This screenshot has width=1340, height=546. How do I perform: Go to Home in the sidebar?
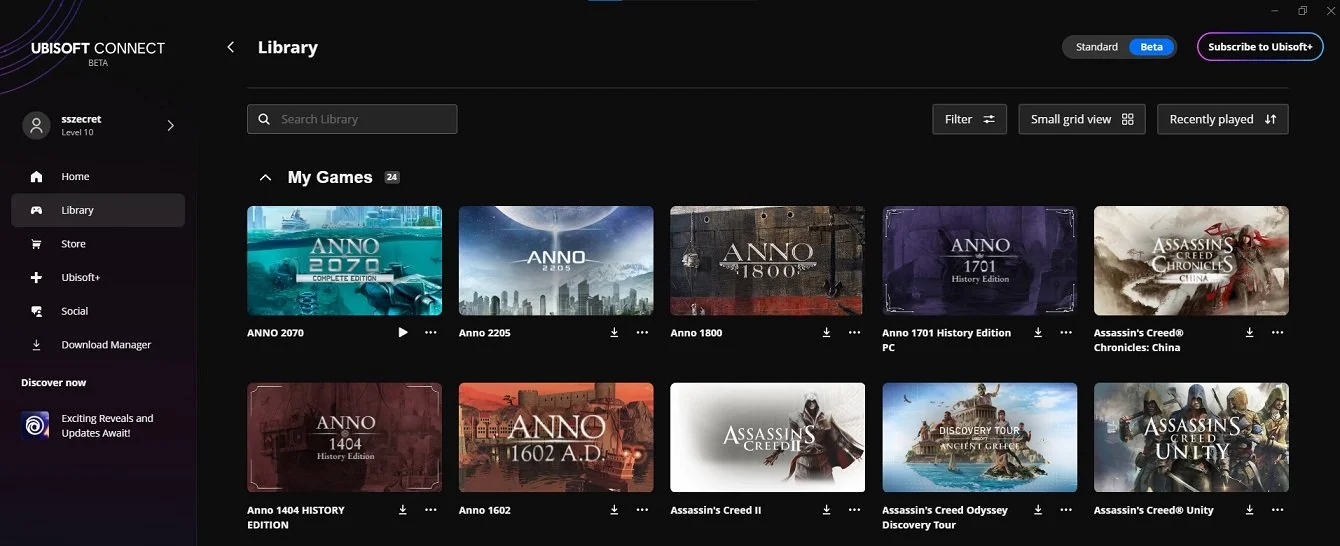pos(98,176)
